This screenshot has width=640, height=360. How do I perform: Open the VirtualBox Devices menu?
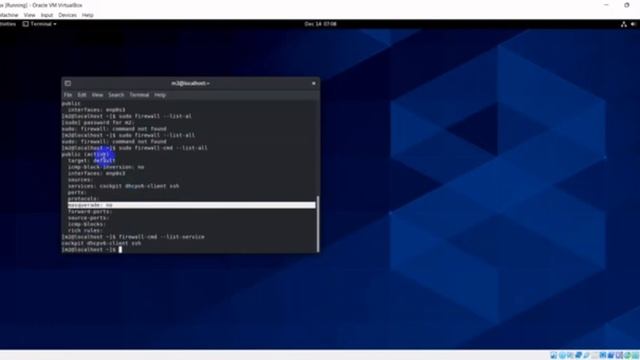point(67,15)
